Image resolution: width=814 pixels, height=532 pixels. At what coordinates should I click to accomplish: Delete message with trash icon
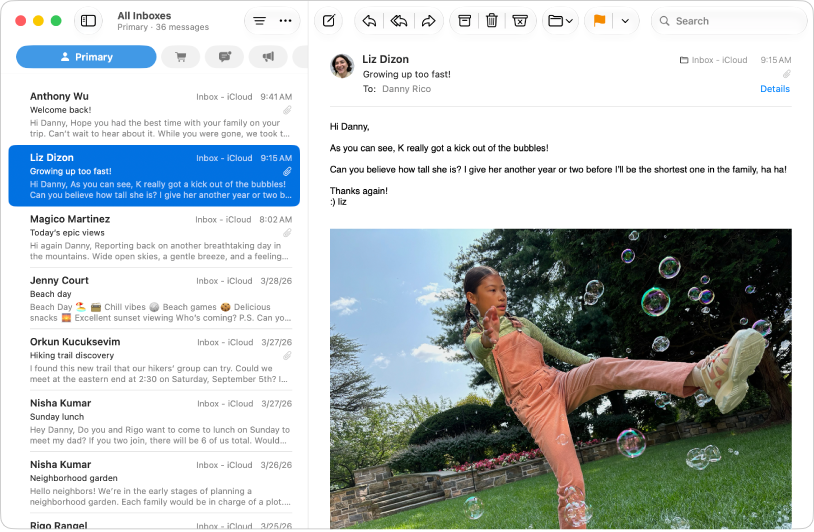pyautogui.click(x=492, y=21)
